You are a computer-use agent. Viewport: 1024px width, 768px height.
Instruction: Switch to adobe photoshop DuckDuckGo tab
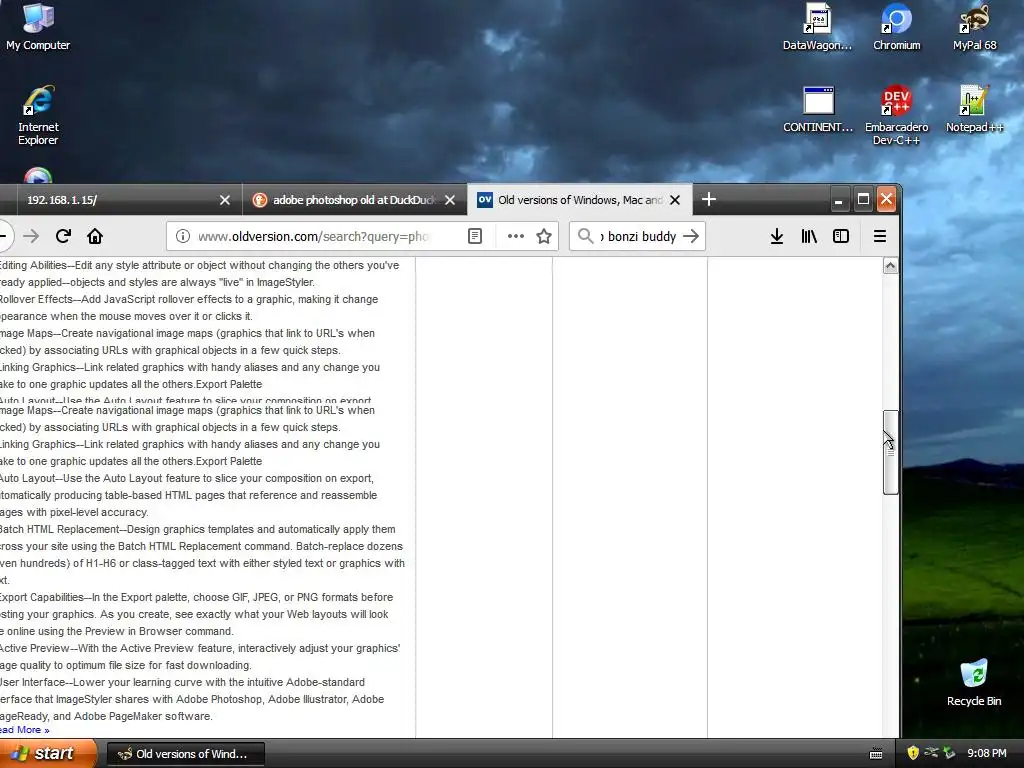point(354,200)
